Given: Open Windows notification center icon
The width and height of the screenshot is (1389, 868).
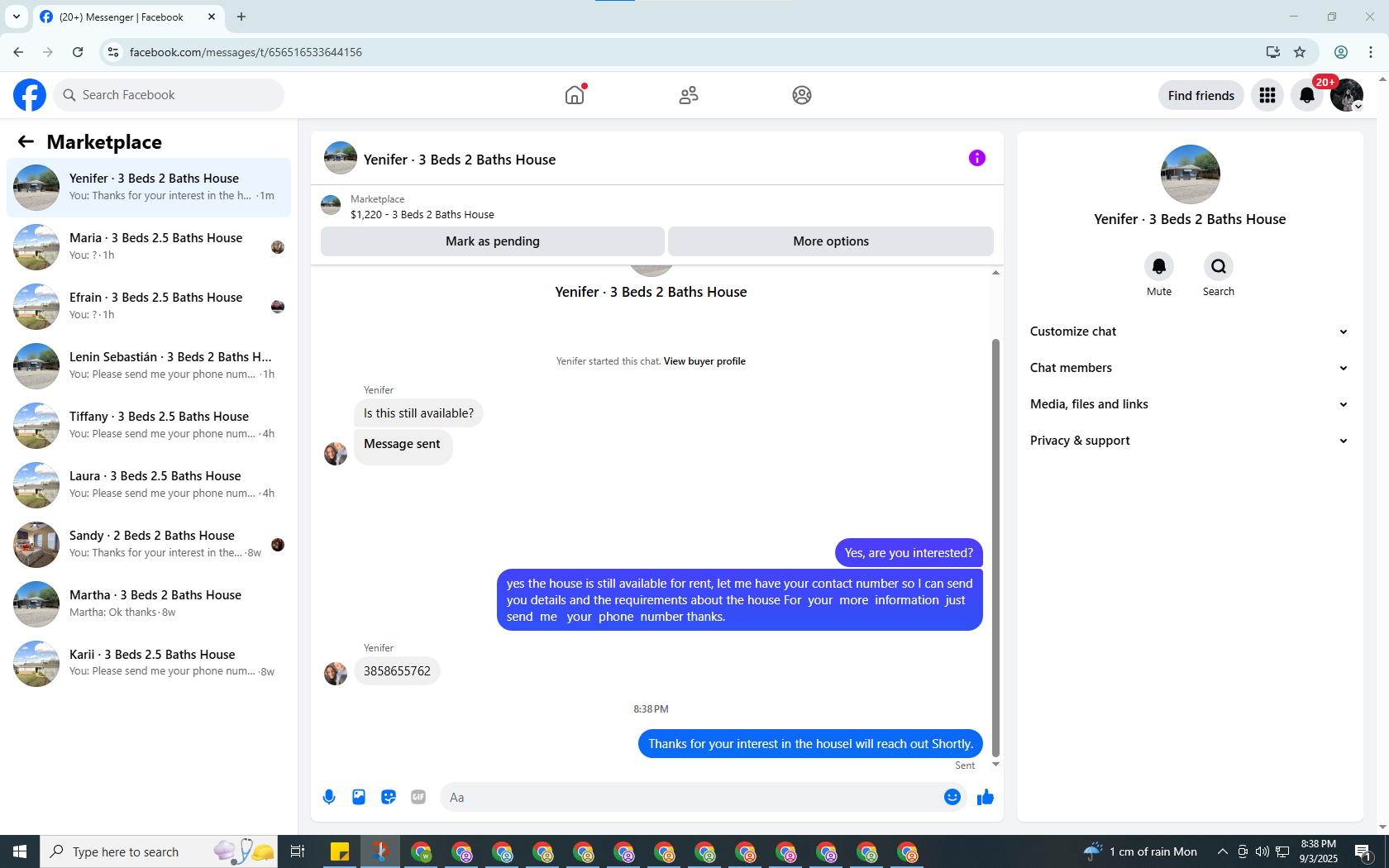Looking at the screenshot, I should [1364, 851].
